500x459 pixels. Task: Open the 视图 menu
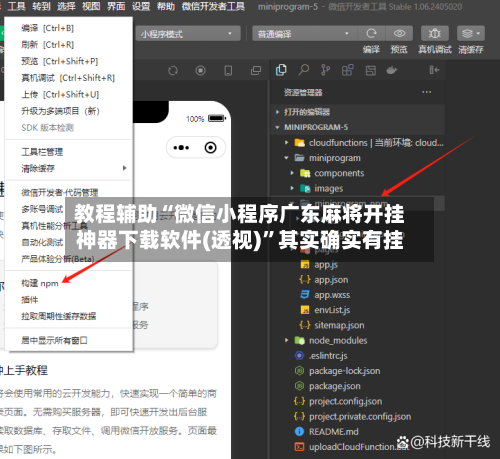pyautogui.click(x=91, y=6)
